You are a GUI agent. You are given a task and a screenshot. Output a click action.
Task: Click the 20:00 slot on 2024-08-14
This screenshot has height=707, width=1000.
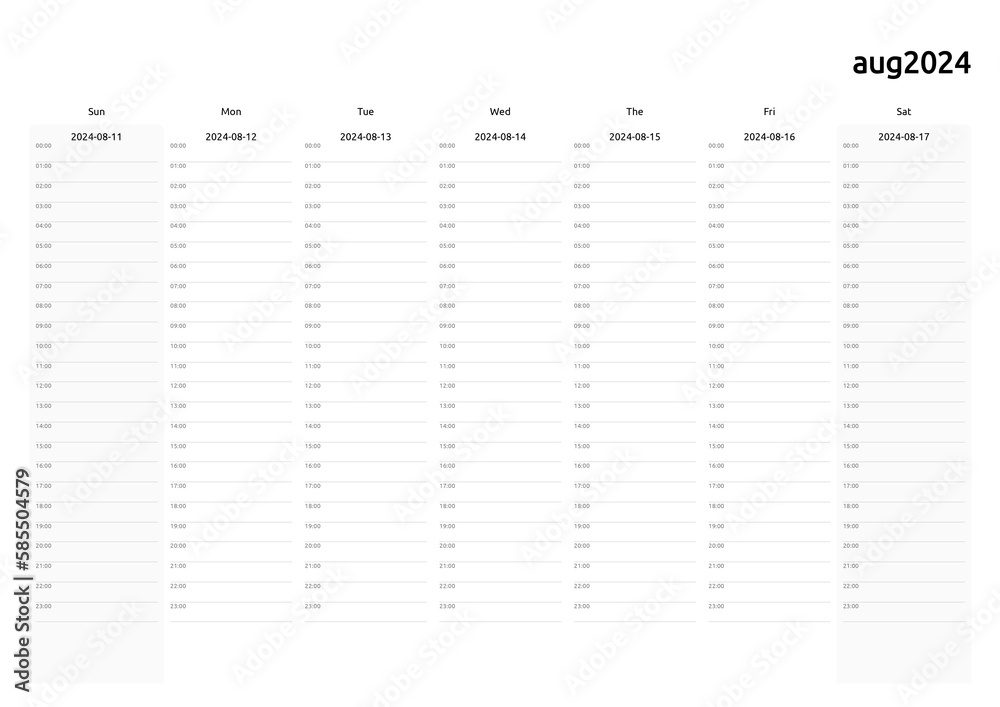tap(500, 552)
